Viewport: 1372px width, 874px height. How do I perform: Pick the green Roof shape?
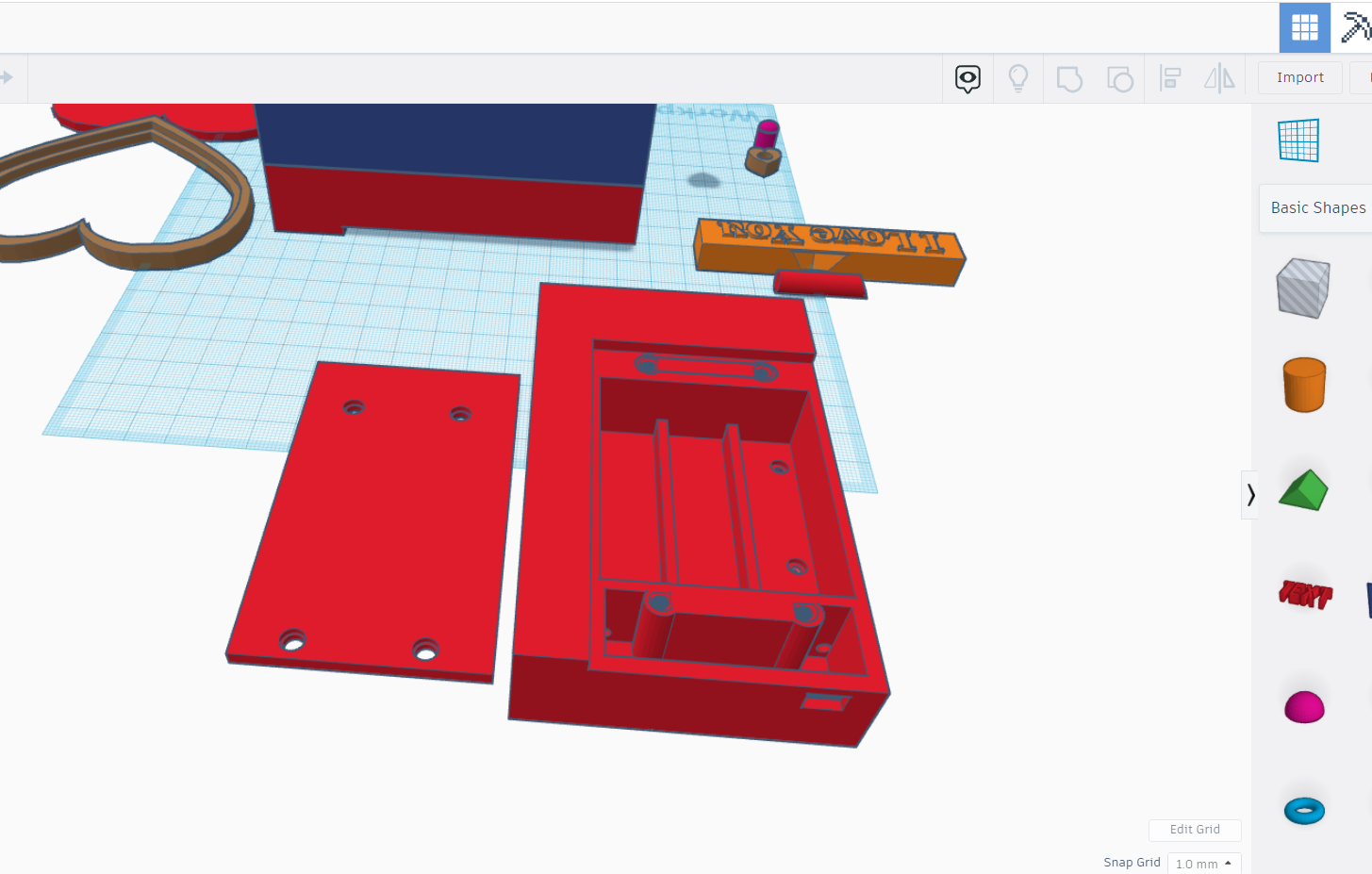click(1303, 490)
